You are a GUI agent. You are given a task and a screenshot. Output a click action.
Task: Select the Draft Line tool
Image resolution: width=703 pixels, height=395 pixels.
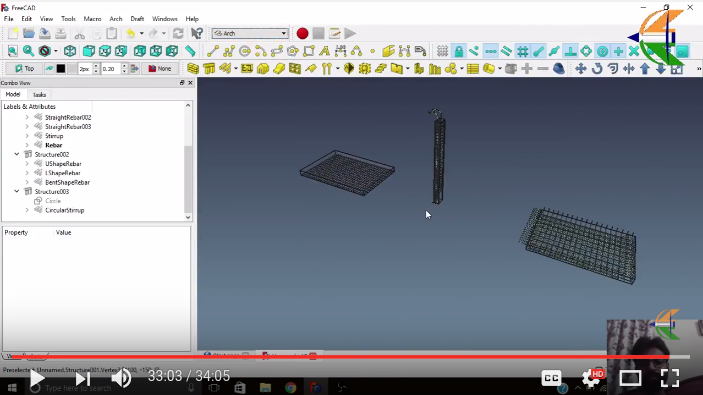213,51
